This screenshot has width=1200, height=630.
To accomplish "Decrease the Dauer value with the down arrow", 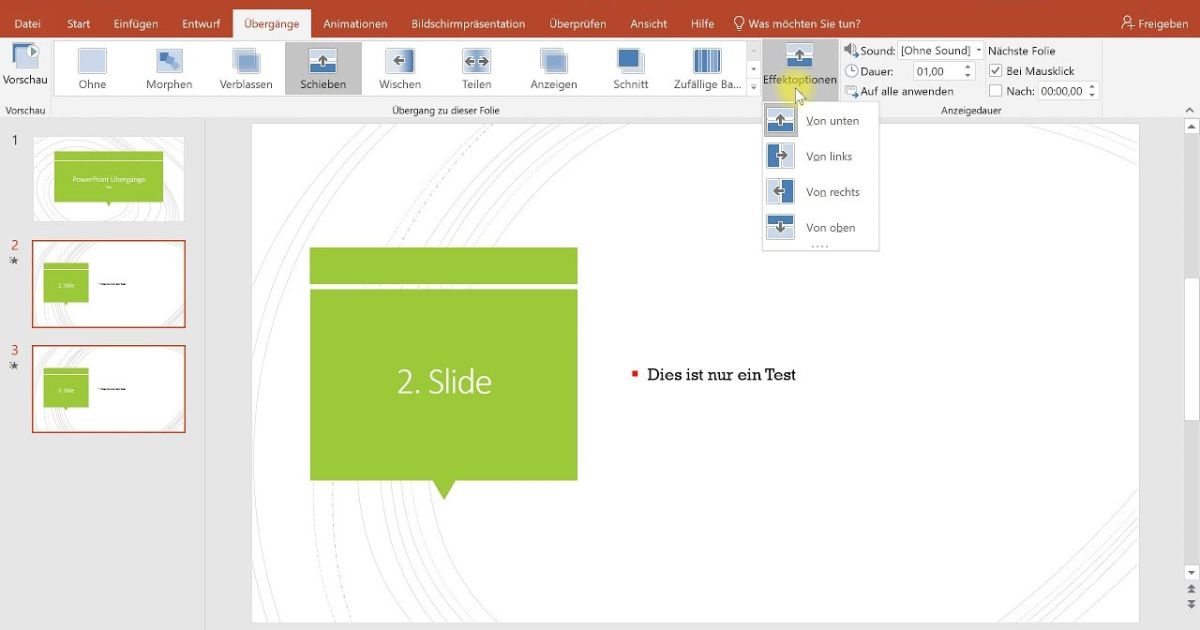I will (968, 75).
